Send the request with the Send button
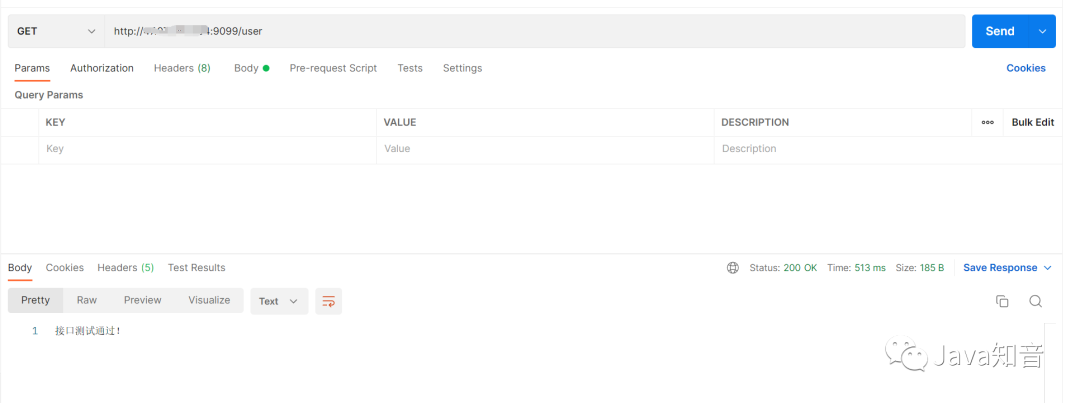Screen dimensions: 1080x403 click(x=1000, y=32)
